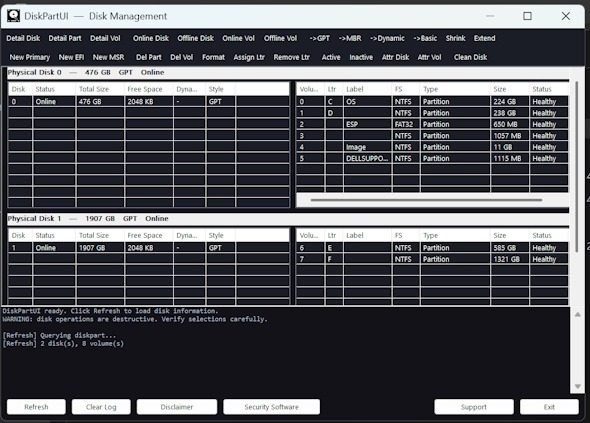This screenshot has width=590, height=423.
Task: Select volume 7 sized 1321 GB
Action: pyautogui.click(x=432, y=259)
